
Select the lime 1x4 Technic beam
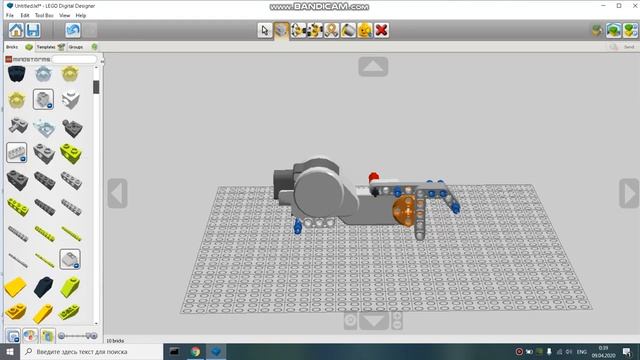coord(17,207)
